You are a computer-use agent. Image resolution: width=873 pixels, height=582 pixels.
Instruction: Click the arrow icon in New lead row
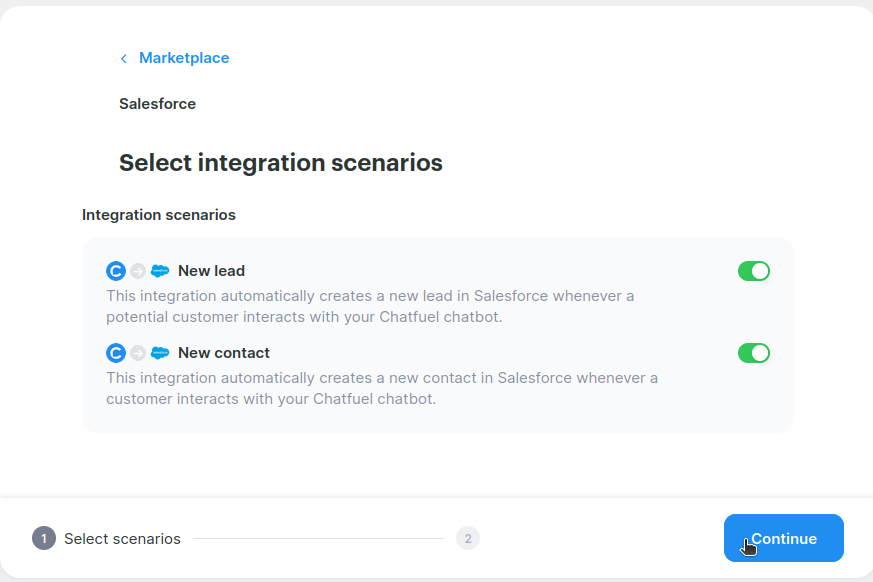click(138, 271)
